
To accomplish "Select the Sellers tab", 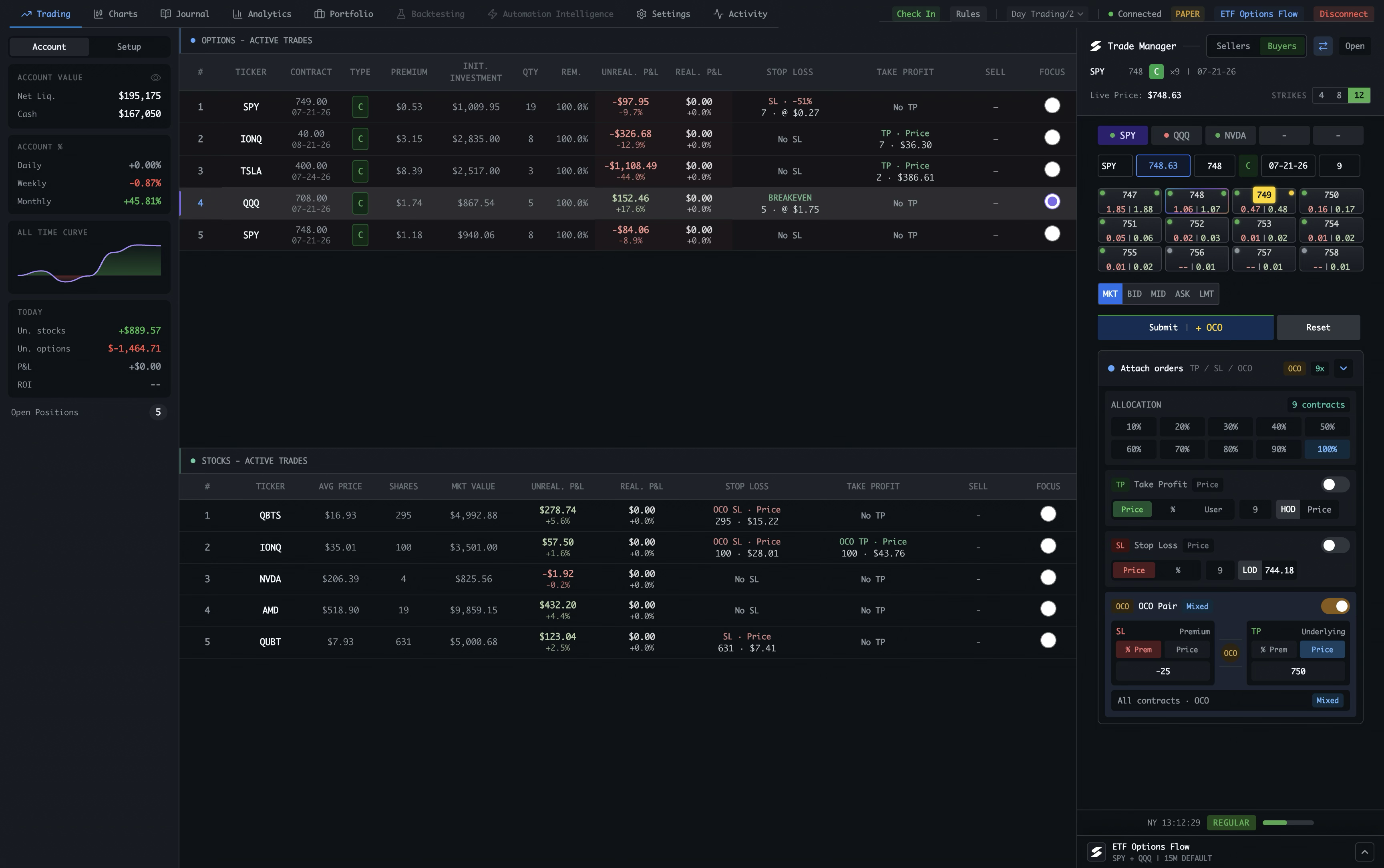I will [x=1233, y=46].
